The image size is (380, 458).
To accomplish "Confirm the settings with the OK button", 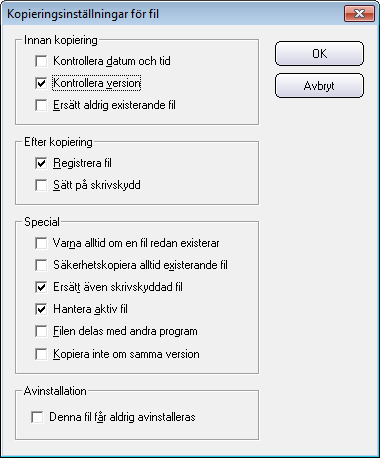I will tap(319, 53).
